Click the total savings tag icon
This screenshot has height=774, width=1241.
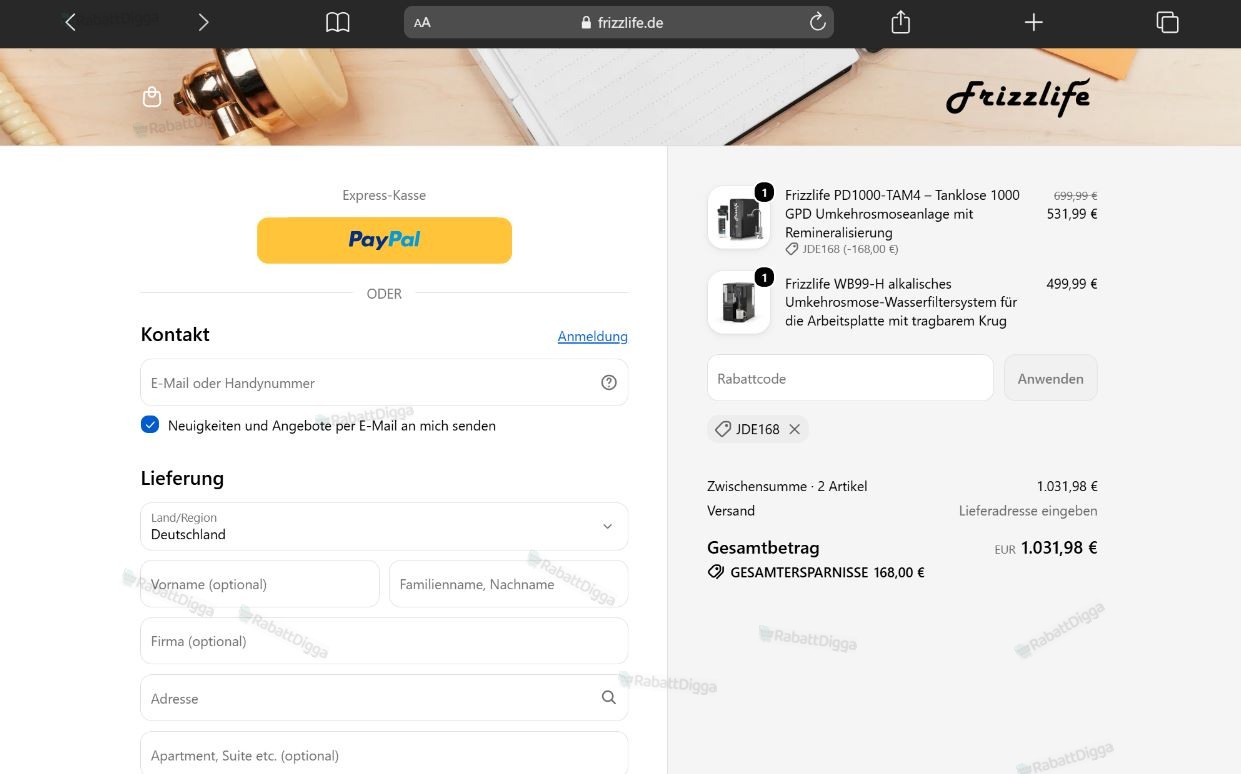[716, 573]
